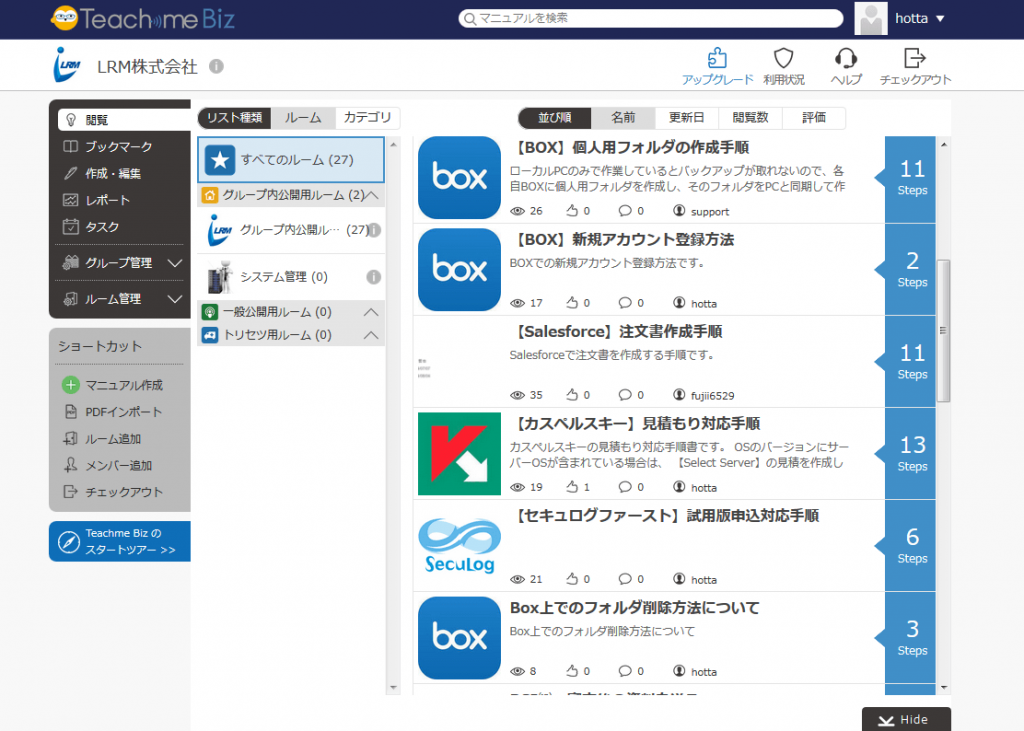Click the 13 Steps badge
This screenshot has width=1024, height=731.
point(911,453)
